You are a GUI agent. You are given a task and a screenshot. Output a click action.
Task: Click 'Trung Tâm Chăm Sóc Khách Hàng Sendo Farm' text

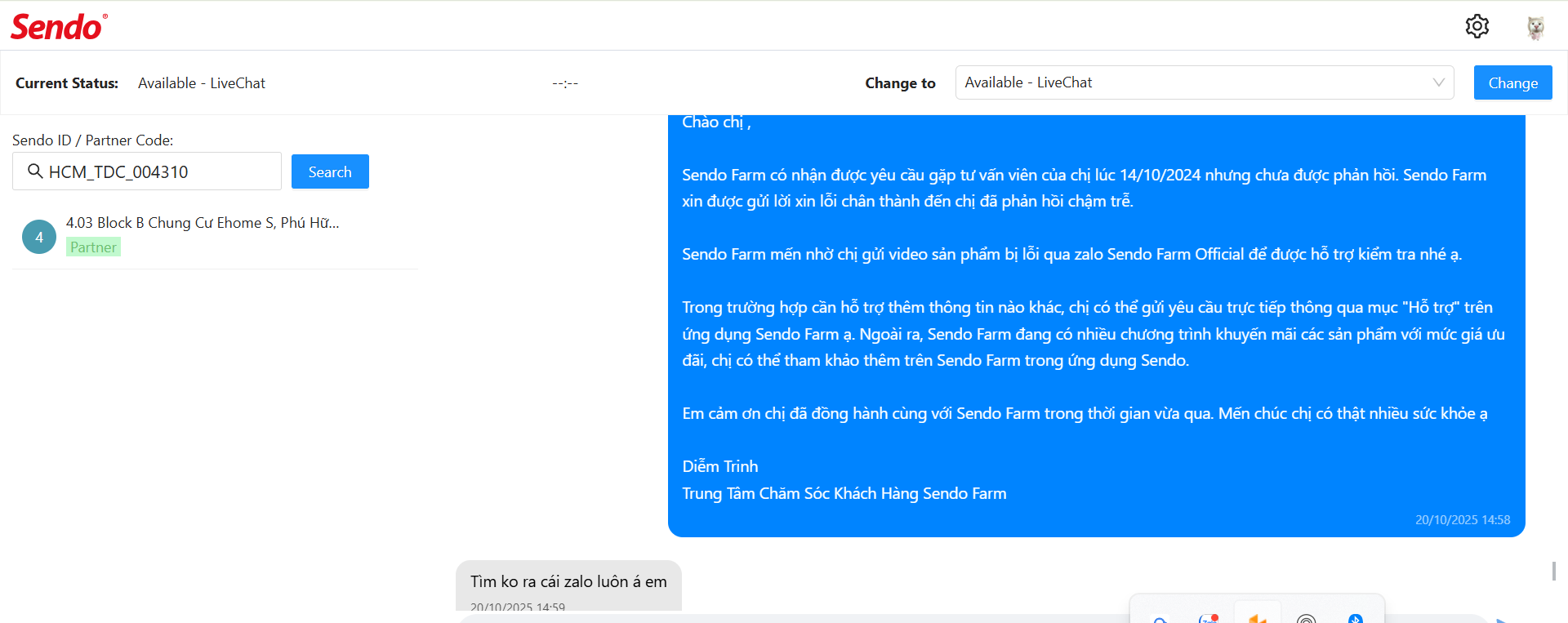point(844,493)
